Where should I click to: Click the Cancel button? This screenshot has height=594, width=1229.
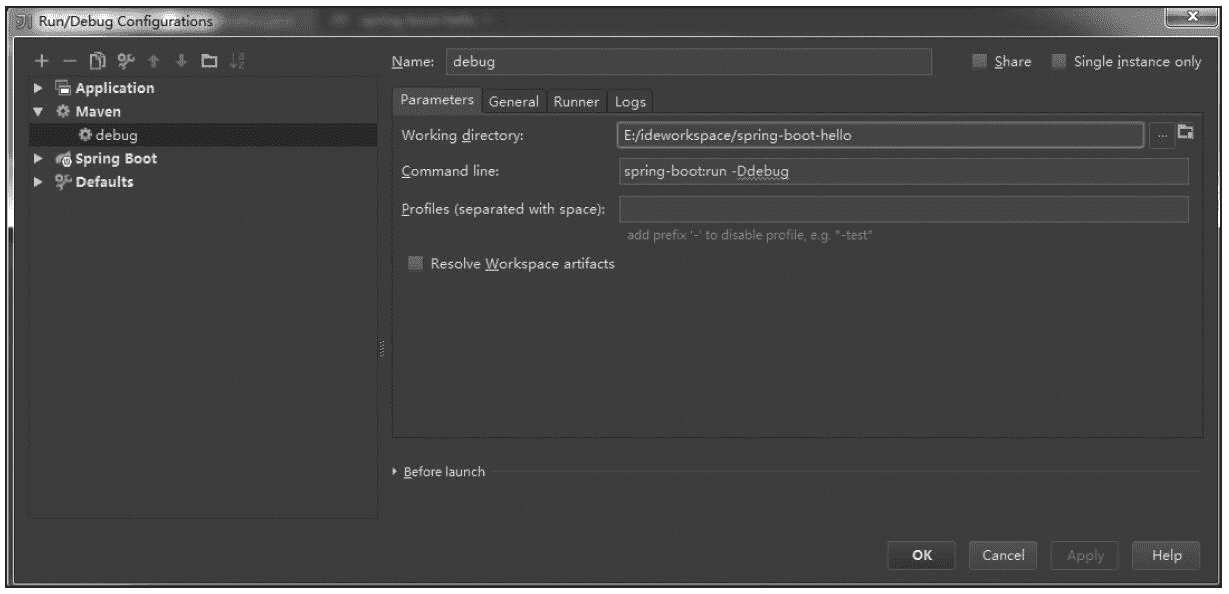[x=1002, y=555]
